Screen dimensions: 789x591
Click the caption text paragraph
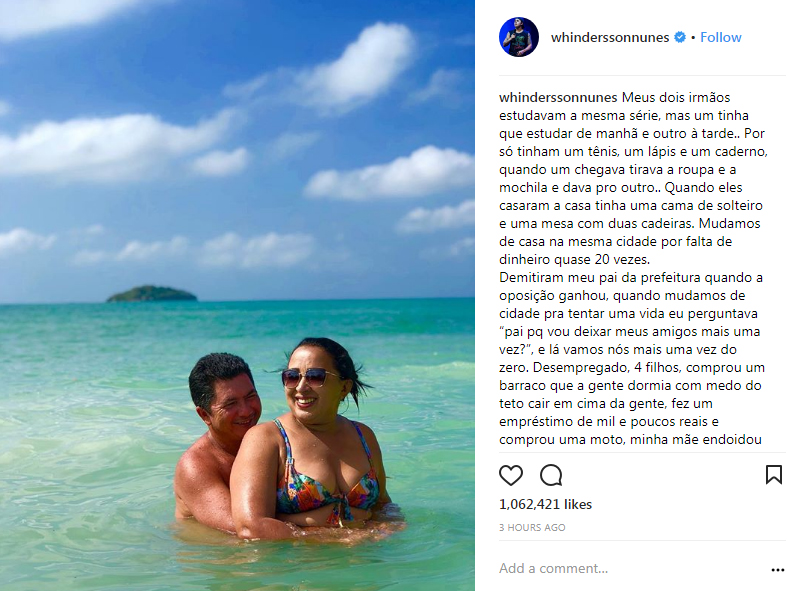633,268
